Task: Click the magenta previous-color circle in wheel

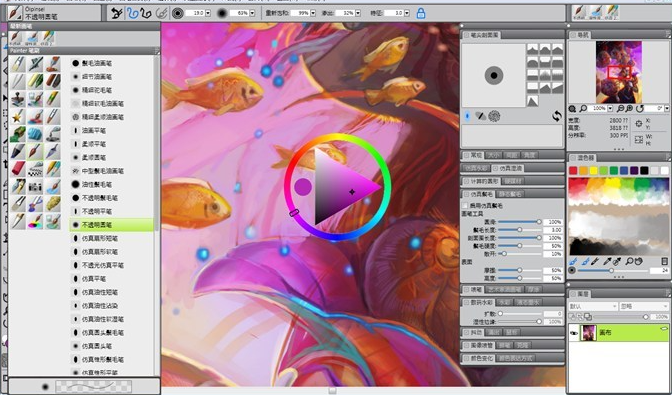Action: [303, 187]
